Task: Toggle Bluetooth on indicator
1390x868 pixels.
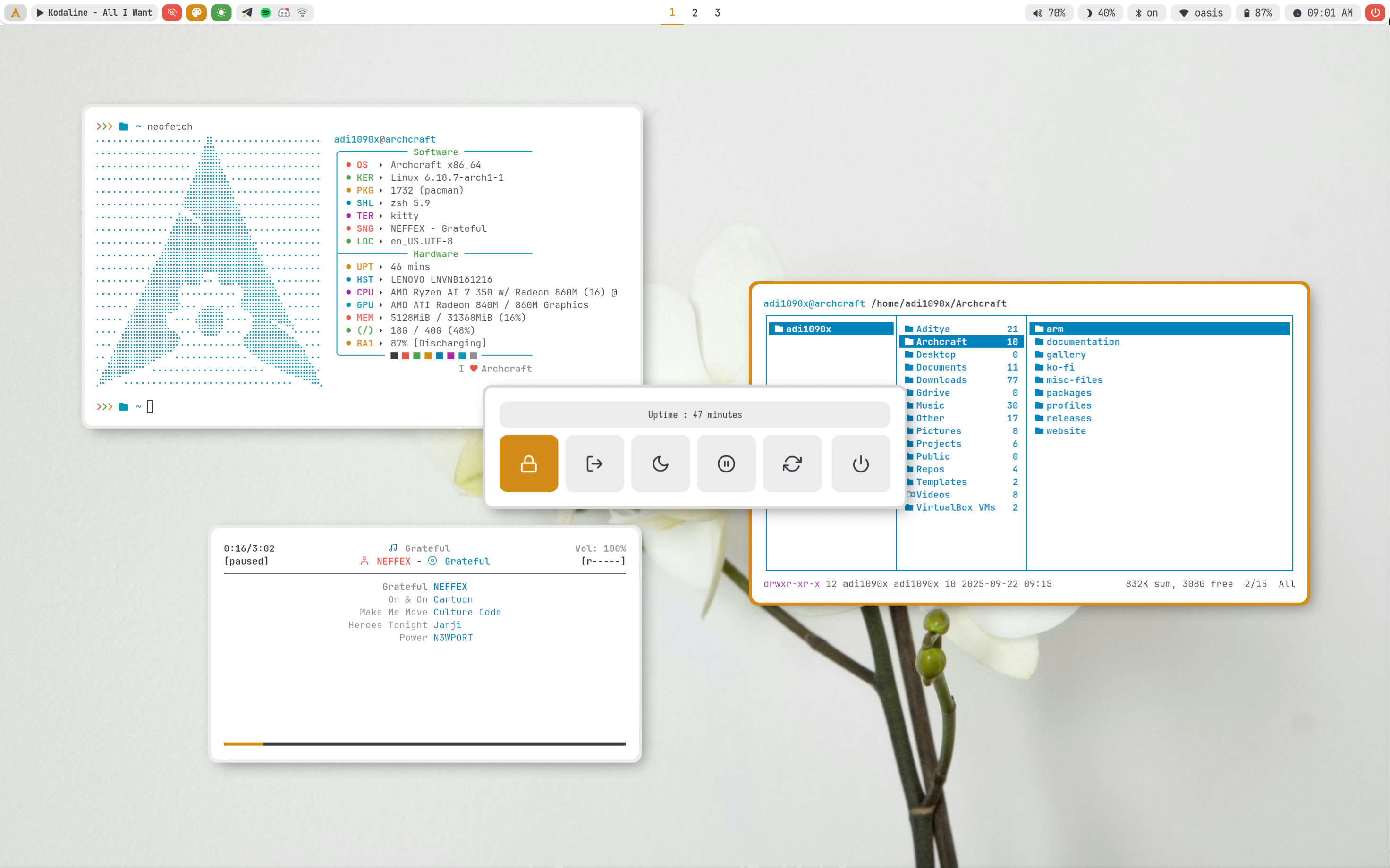Action: (x=1146, y=13)
